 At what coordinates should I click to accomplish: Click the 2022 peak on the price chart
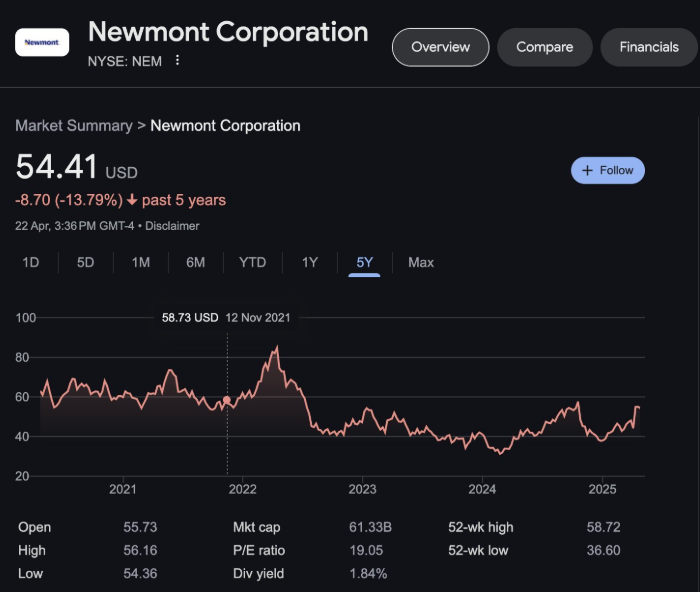(276, 347)
